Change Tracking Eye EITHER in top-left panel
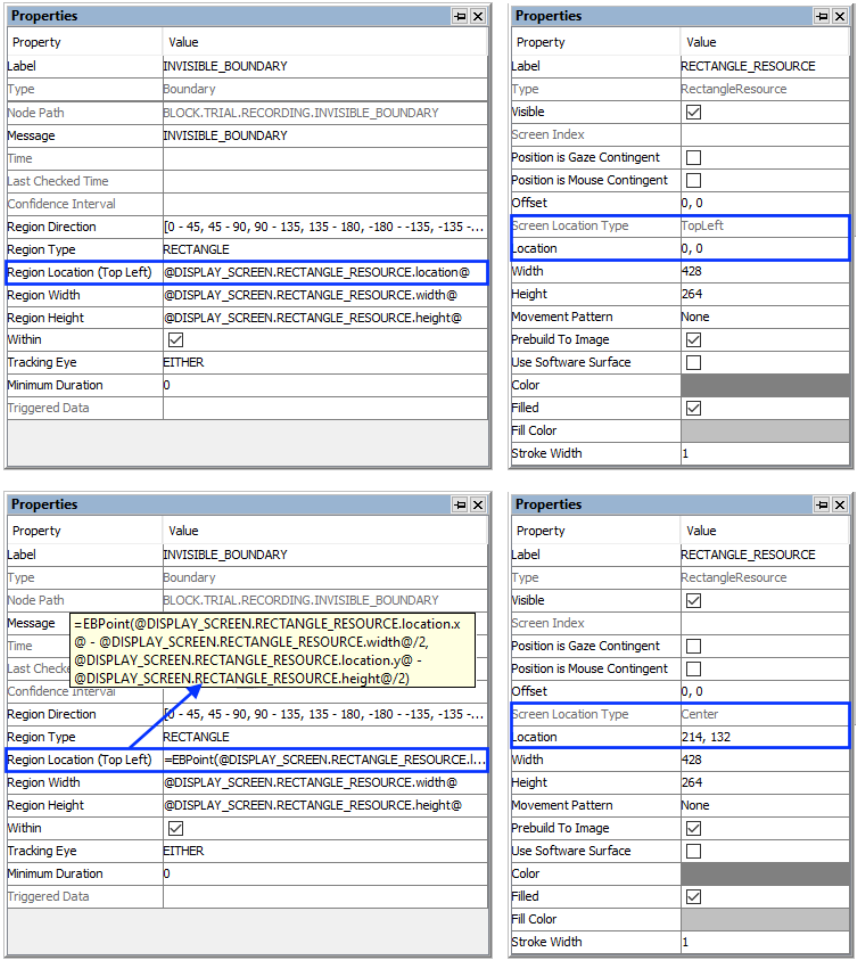This screenshot has width=865, height=968. [x=325, y=362]
